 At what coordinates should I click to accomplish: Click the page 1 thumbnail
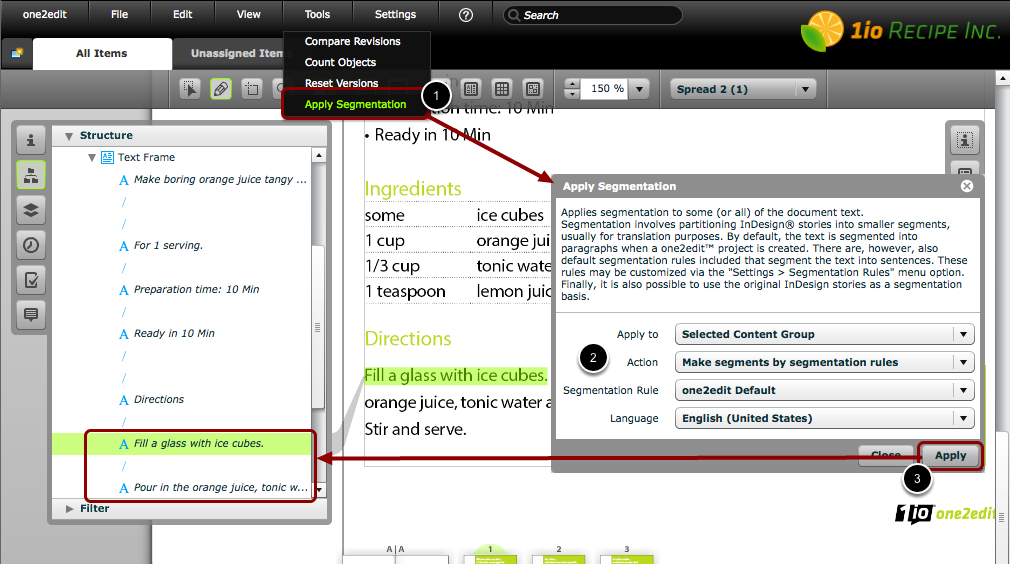pyautogui.click(x=490, y=559)
